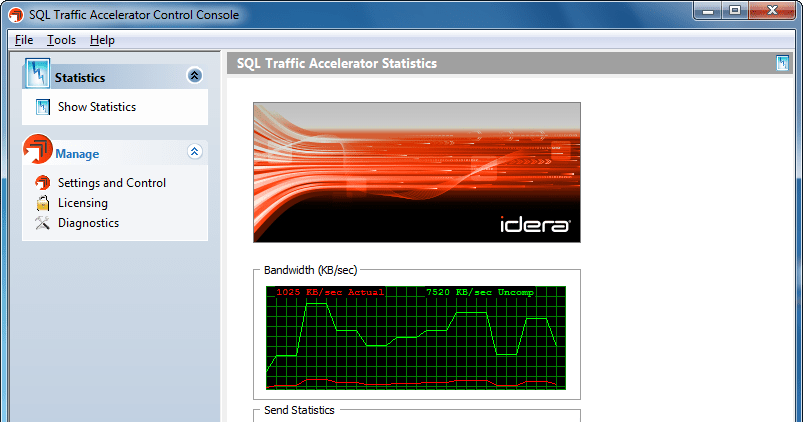Collapse the Statistics panel section
This screenshot has width=803, height=422.
pos(195,76)
